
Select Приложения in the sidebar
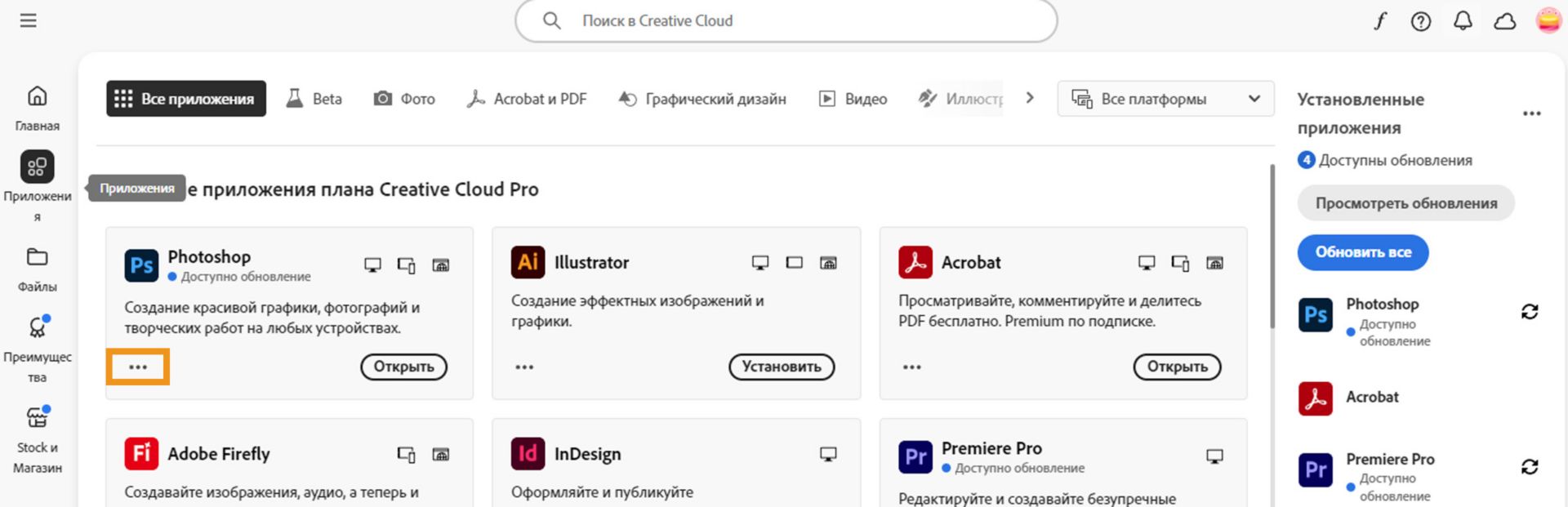(x=38, y=186)
